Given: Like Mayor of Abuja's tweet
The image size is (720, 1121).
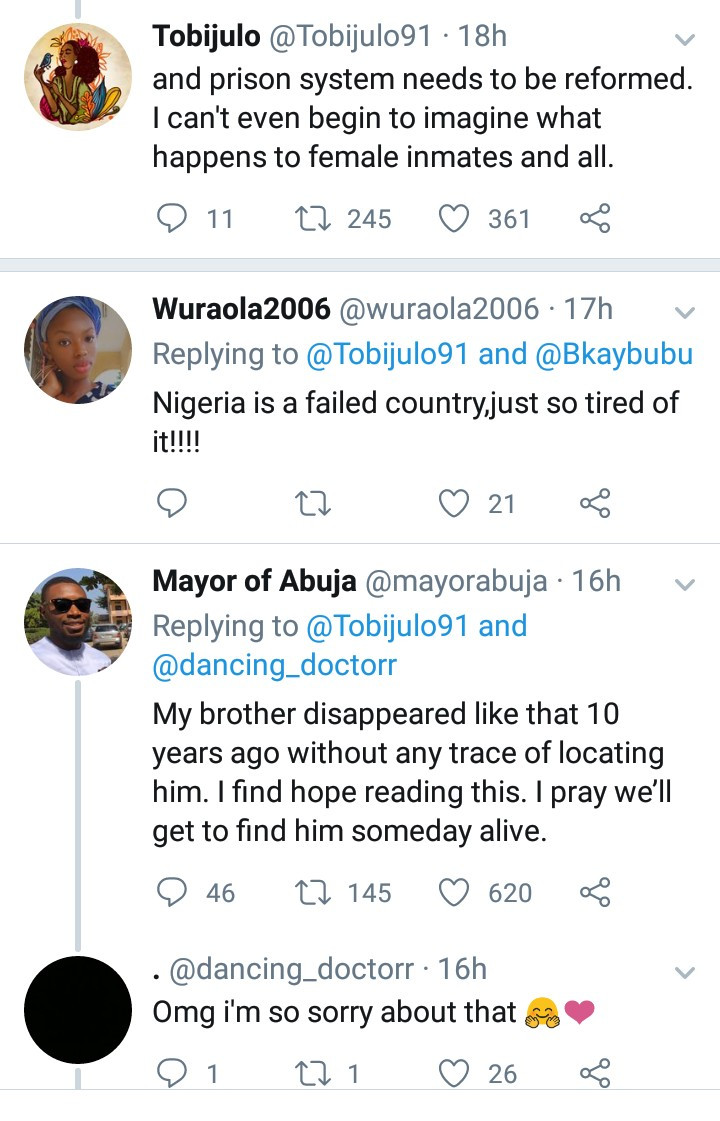Looking at the screenshot, I should point(455,892).
